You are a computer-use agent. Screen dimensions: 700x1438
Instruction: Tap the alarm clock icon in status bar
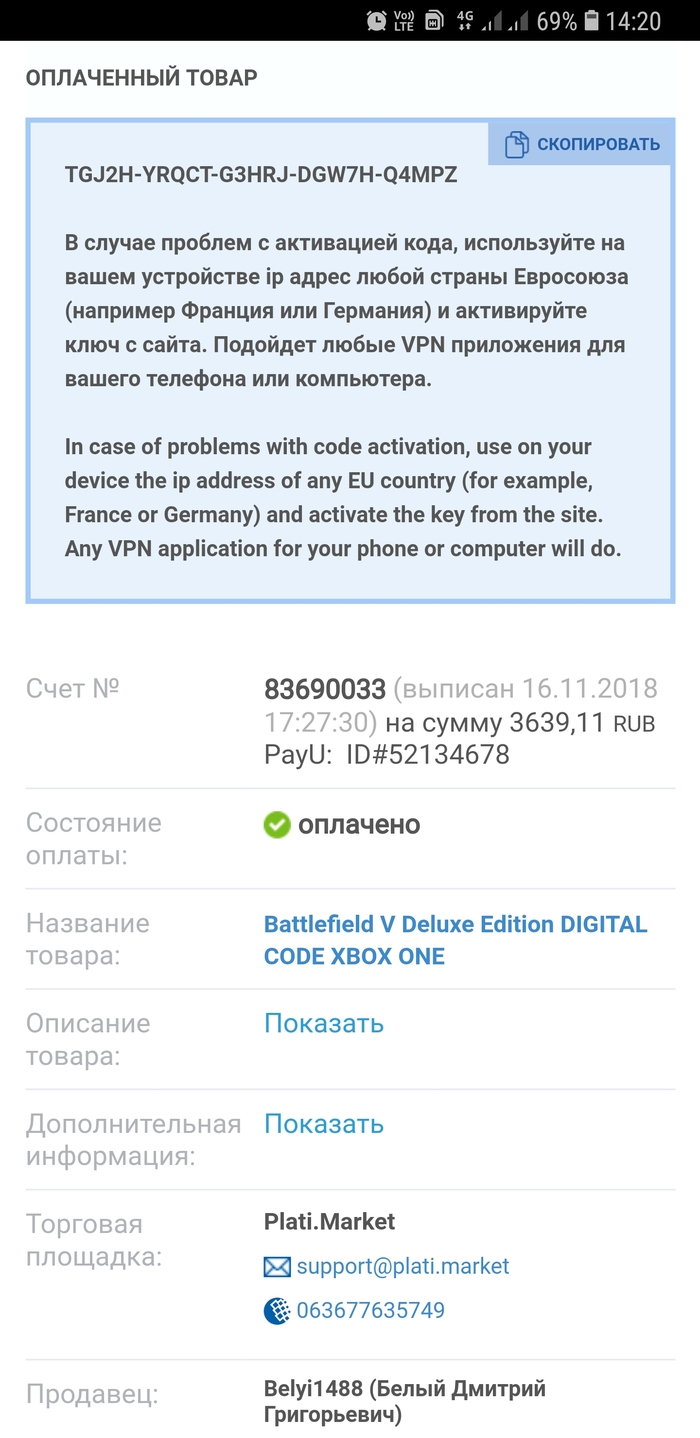pyautogui.click(x=376, y=21)
